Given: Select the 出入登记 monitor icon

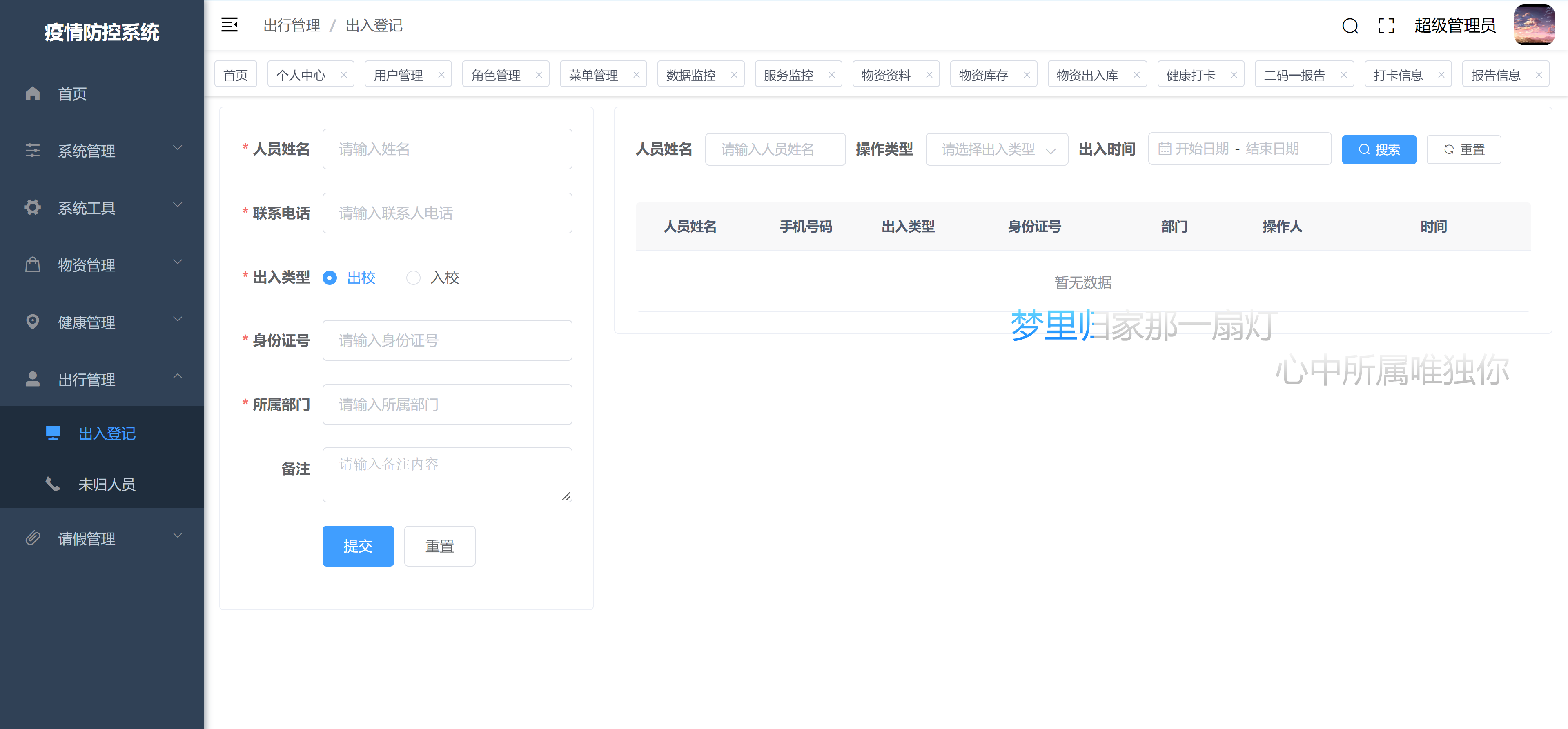Looking at the screenshot, I should (53, 433).
